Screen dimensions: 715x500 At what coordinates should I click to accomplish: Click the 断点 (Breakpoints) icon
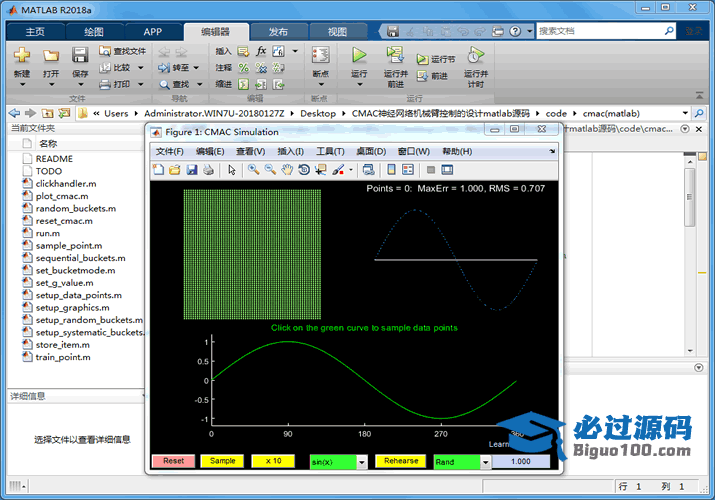(321, 55)
